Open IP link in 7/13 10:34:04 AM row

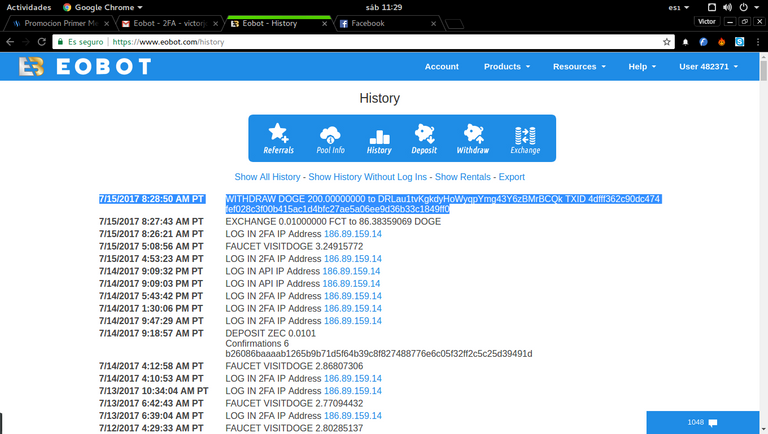click(353, 391)
